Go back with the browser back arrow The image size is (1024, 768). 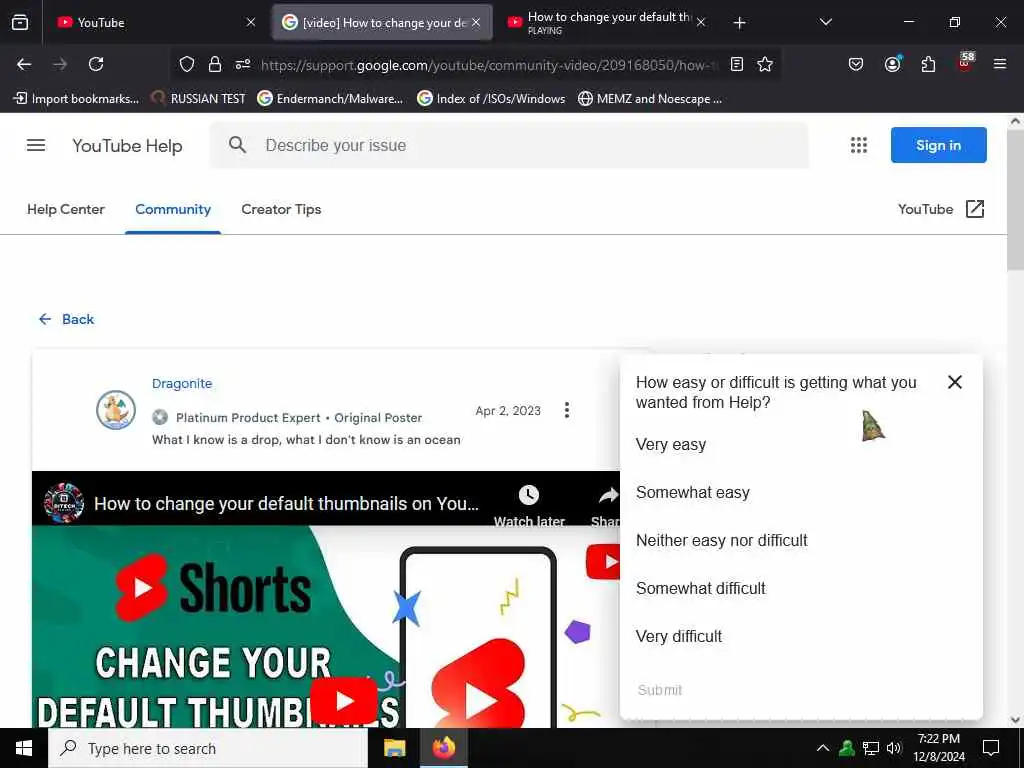[24, 64]
